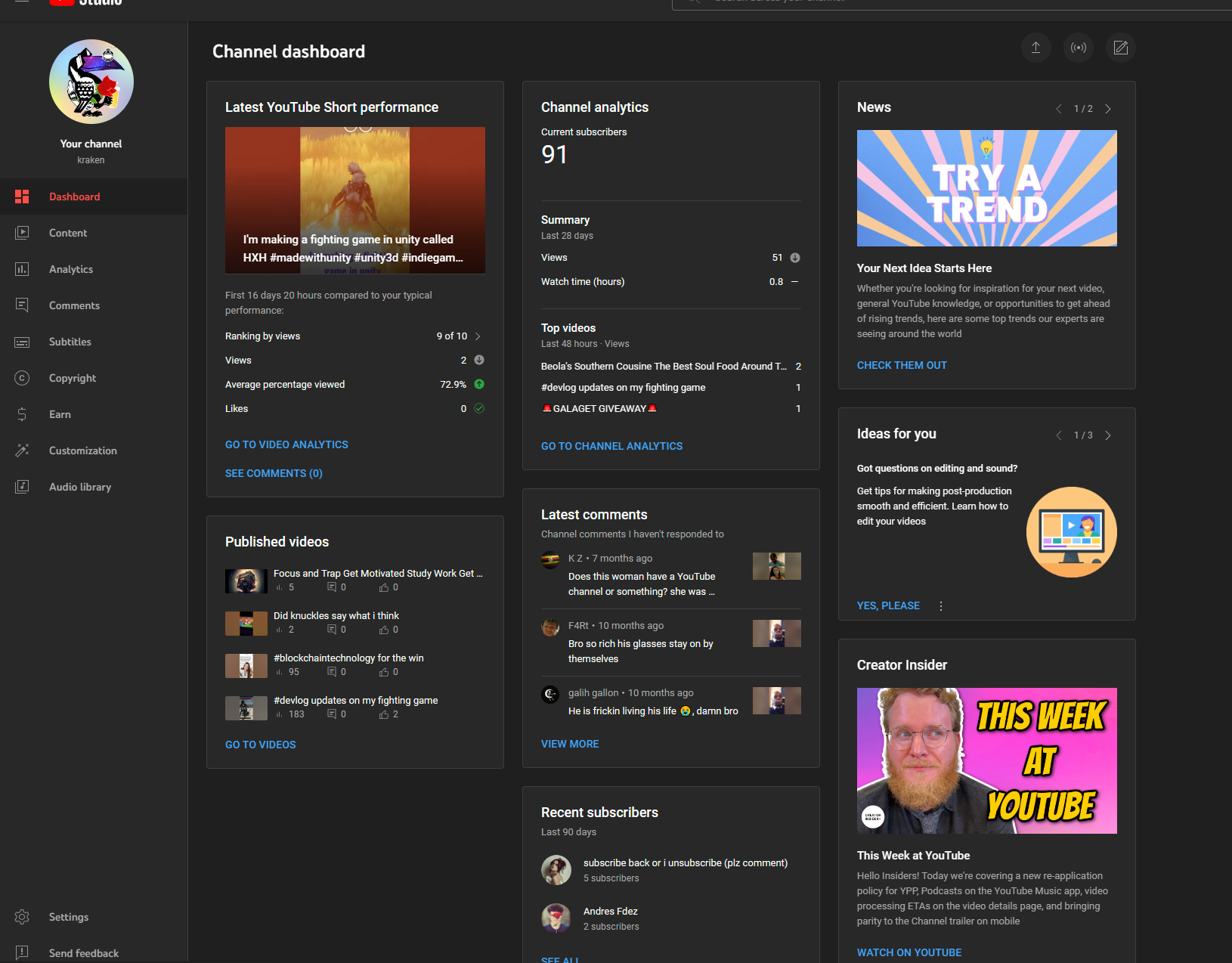Open Subtitles in the sidebar
The height and width of the screenshot is (963, 1232).
94,342
